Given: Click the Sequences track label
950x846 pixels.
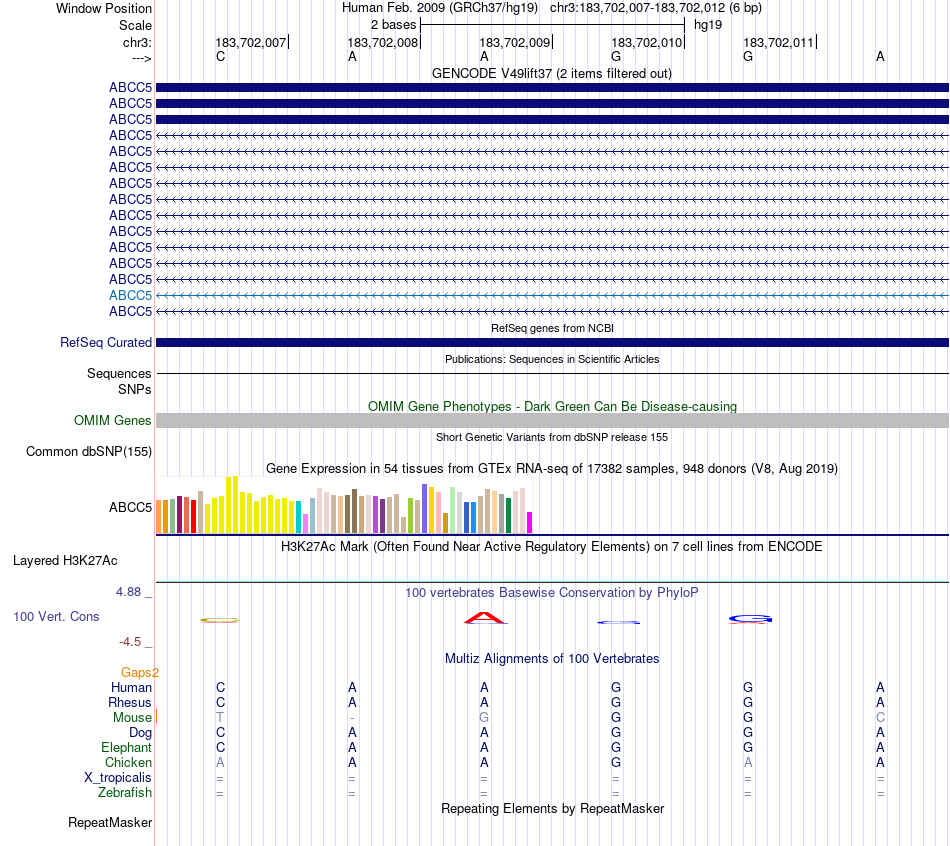Looking at the screenshot, I should (x=119, y=373).
